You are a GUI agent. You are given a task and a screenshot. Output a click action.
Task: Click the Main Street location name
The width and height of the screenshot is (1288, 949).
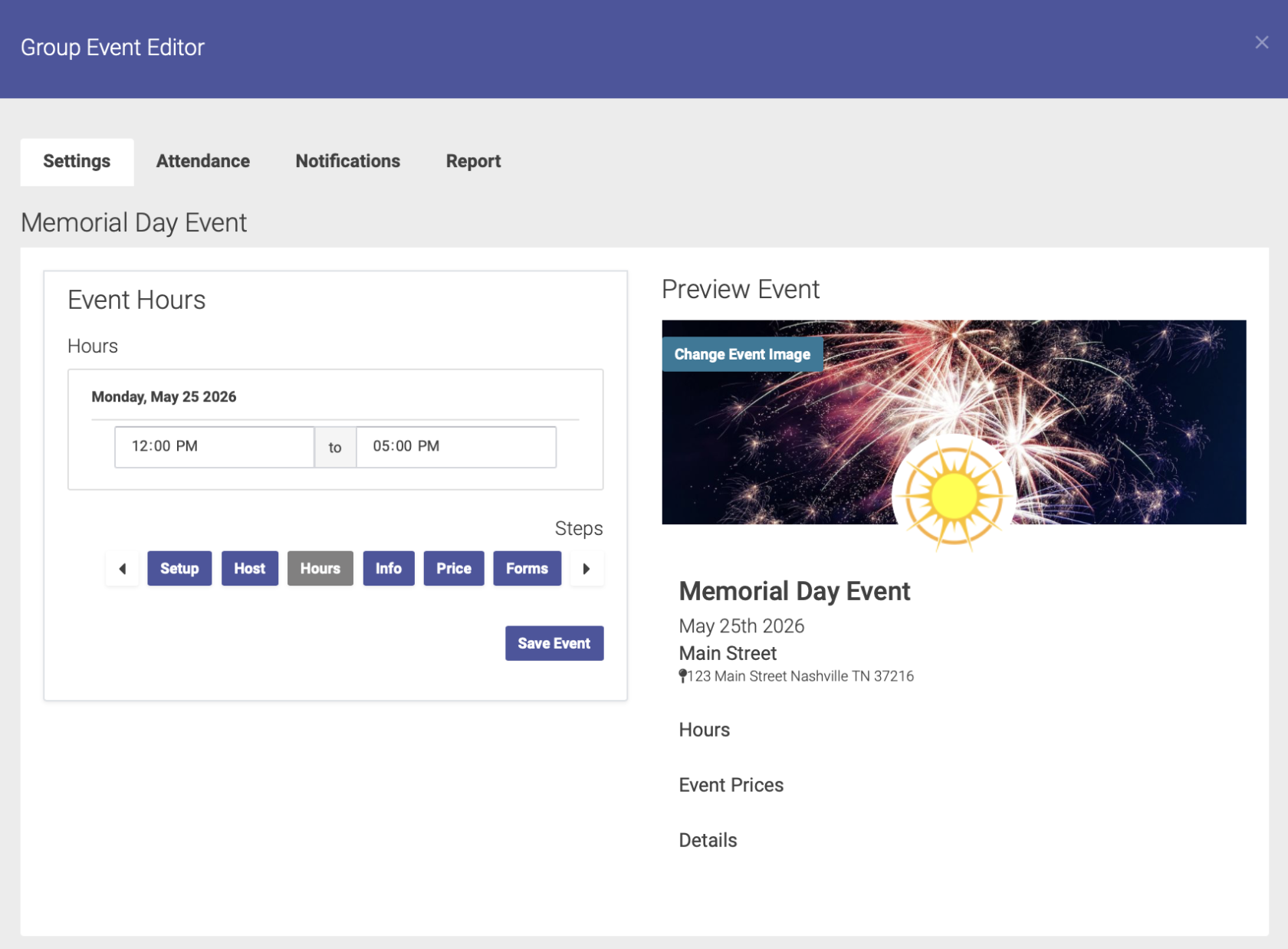click(x=728, y=653)
